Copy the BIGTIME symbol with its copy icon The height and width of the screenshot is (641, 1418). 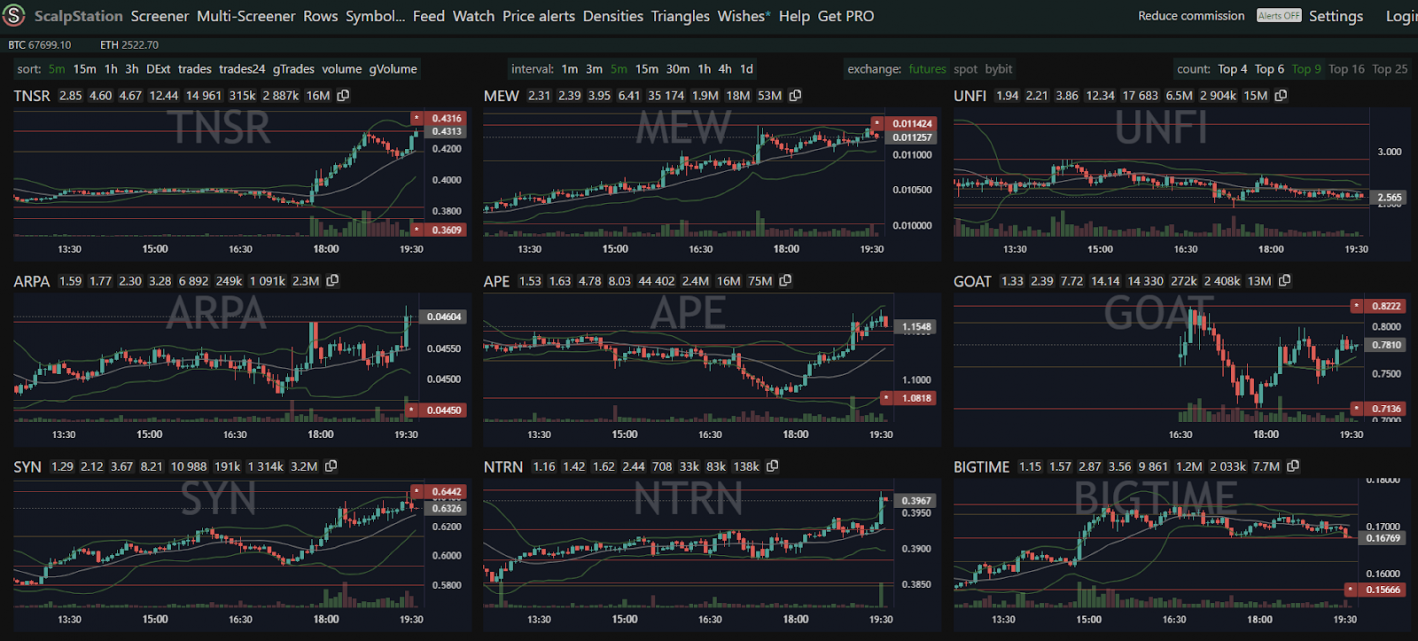pos(1293,467)
